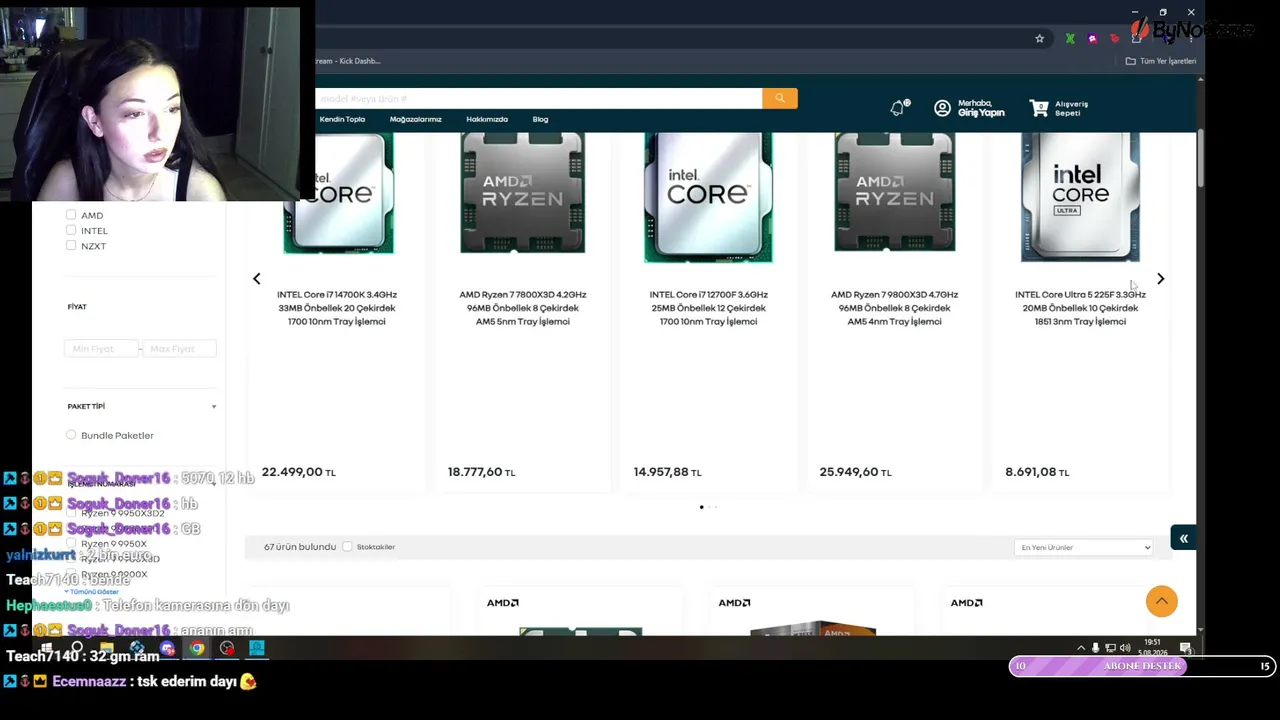Viewport: 1280px width, 720px height.
Task: Click the orange search magnifier button
Action: click(779, 98)
